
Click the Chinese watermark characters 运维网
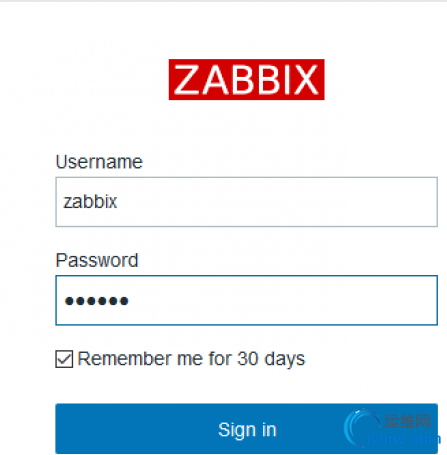tap(407, 421)
